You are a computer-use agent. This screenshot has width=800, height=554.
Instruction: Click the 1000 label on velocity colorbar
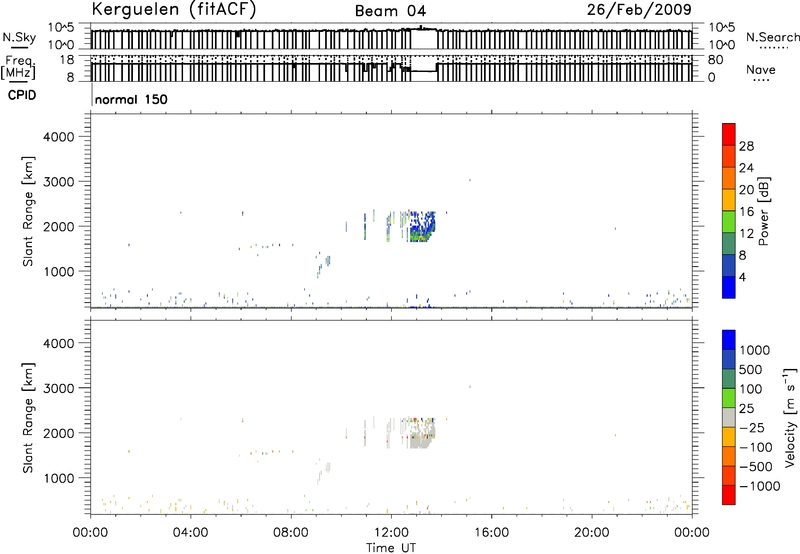(x=755, y=350)
